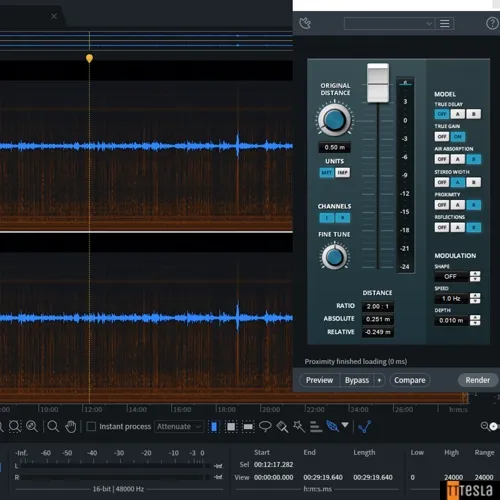
Task: Click the Modulation Shape stepper arrows
Action: point(475,276)
